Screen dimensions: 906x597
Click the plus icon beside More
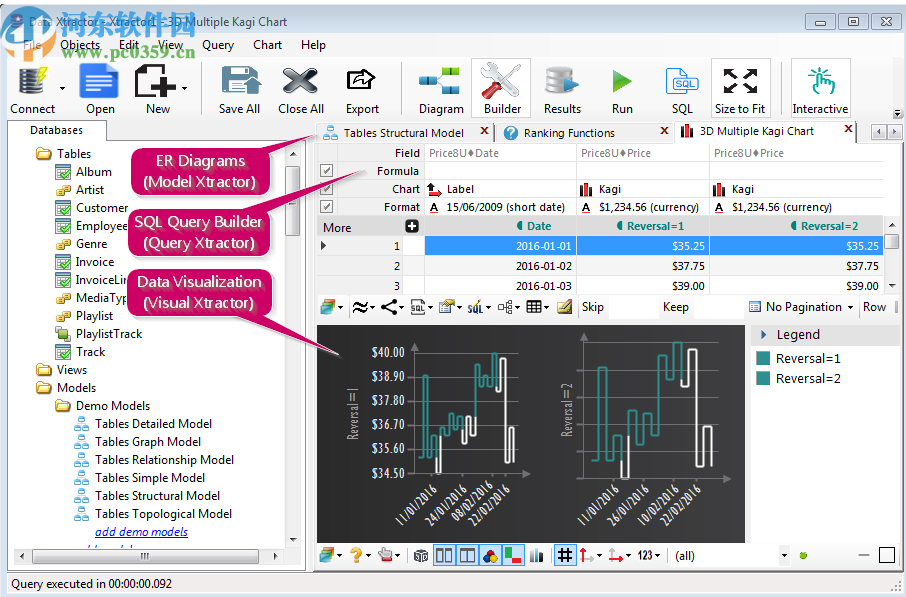click(x=411, y=226)
